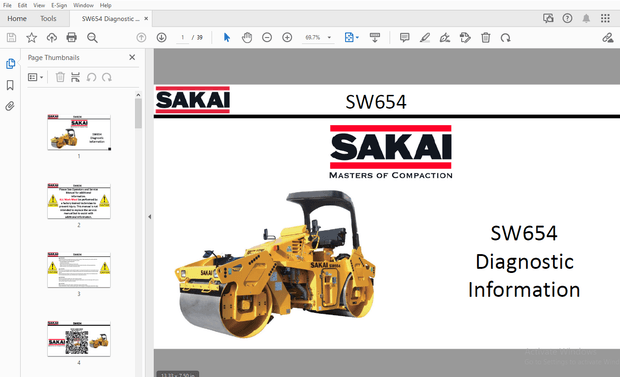Select the SW654 Diagnostic document tab
Screen dimensions: 620x377
(x=110, y=19)
